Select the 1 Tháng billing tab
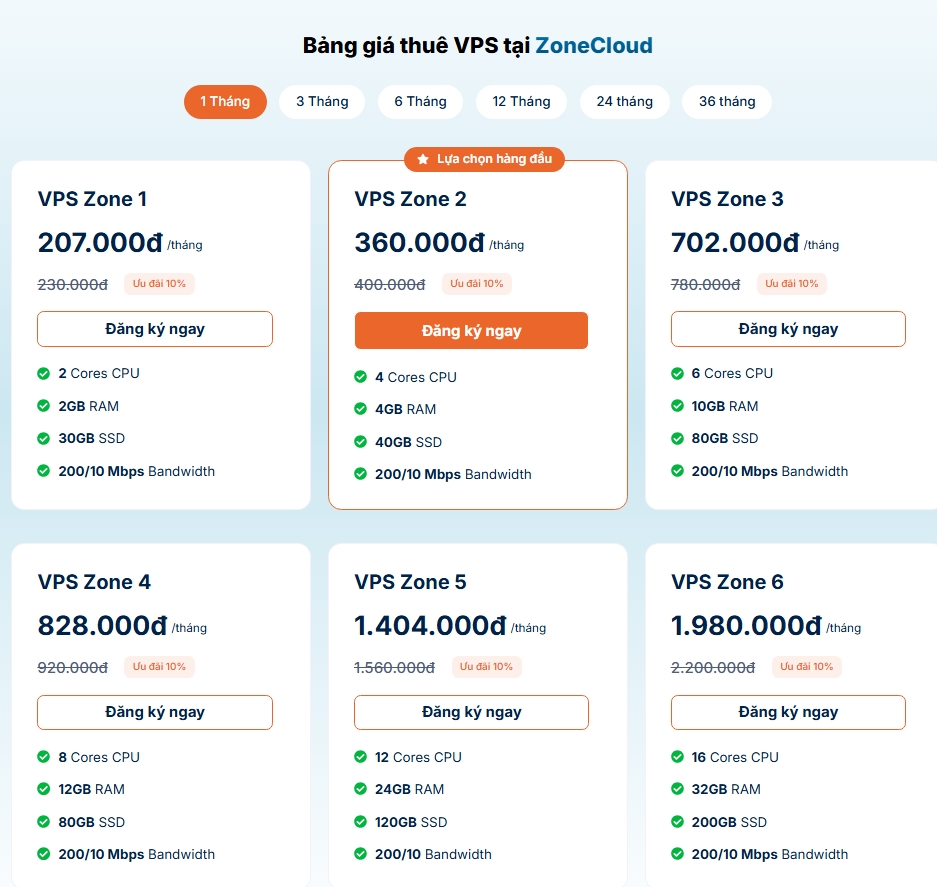The width and height of the screenshot is (937, 887). 225,102
